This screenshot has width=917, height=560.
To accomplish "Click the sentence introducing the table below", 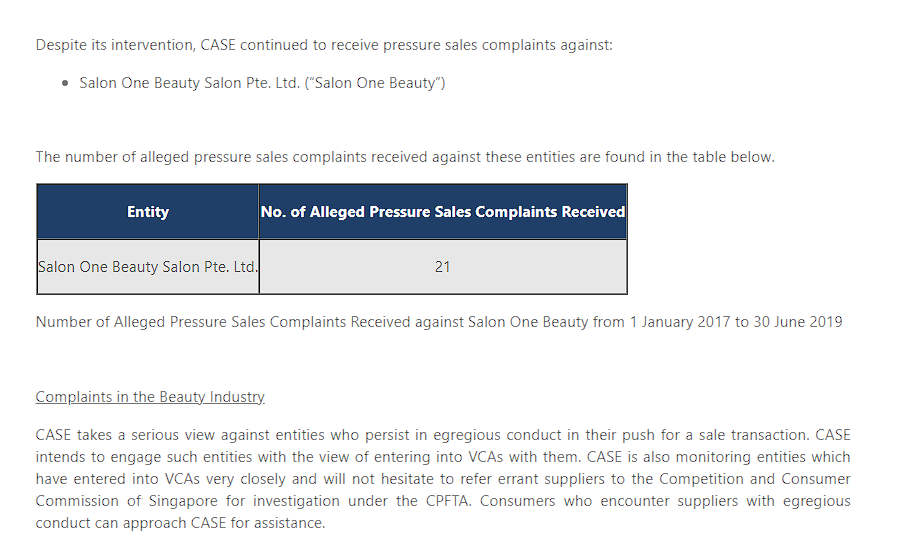I will 405,157.
